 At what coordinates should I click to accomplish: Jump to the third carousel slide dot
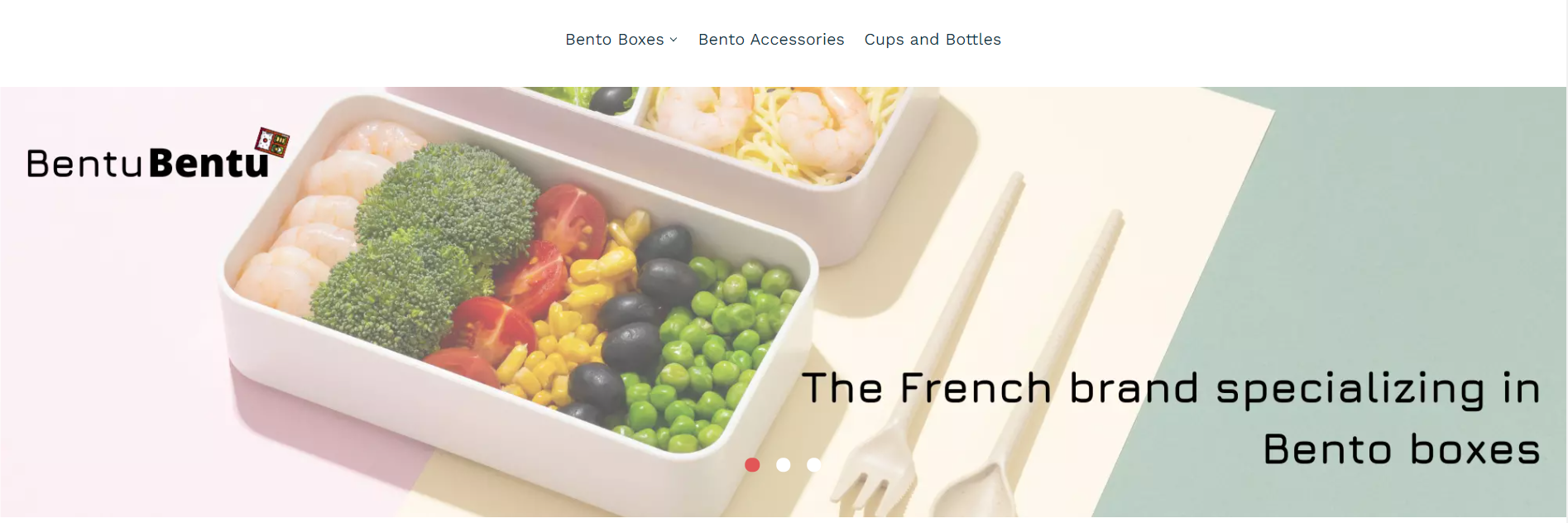click(x=814, y=465)
